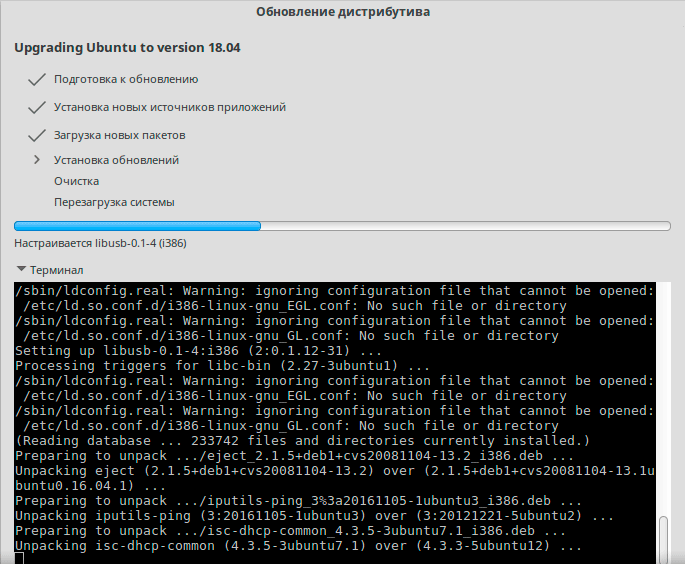This screenshot has height=564, width=685.
Task: Click the Upgrading Ubuntu to version 18.04 heading
Action: 127,47
